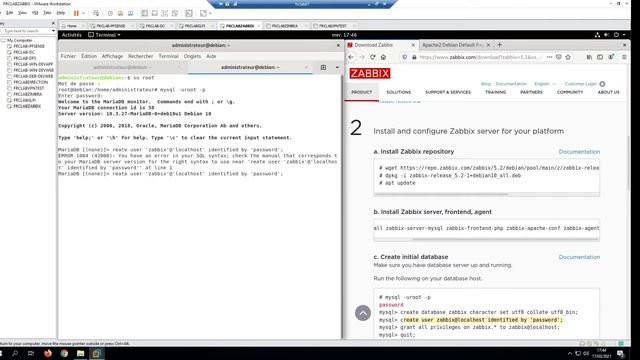
Task: Open the VMware Tabs menu
Action: (x=47, y=13)
